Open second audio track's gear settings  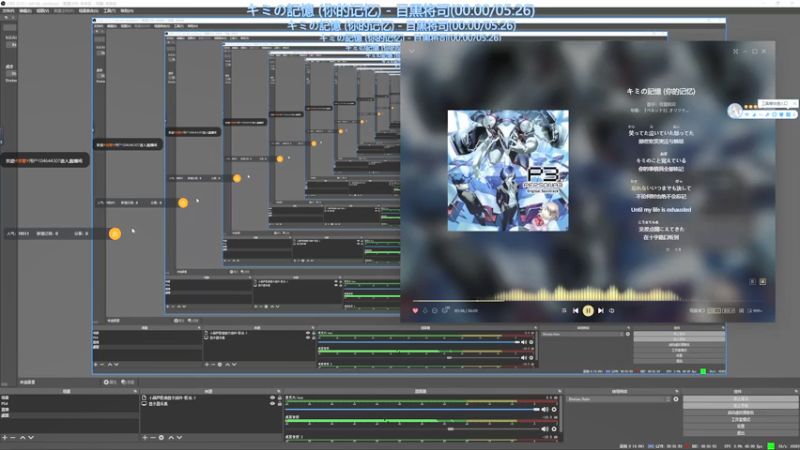(554, 429)
